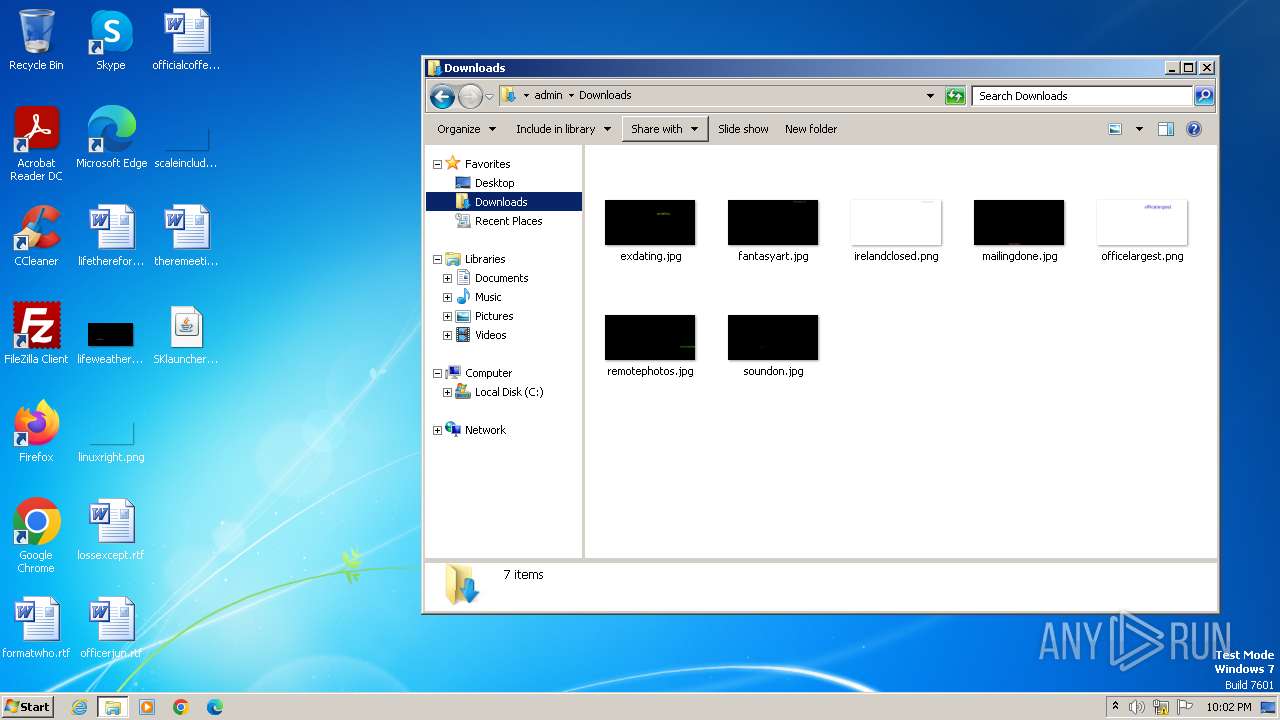The width and height of the screenshot is (1280, 720).
Task: Open the Organize dropdown menu
Action: point(466,129)
